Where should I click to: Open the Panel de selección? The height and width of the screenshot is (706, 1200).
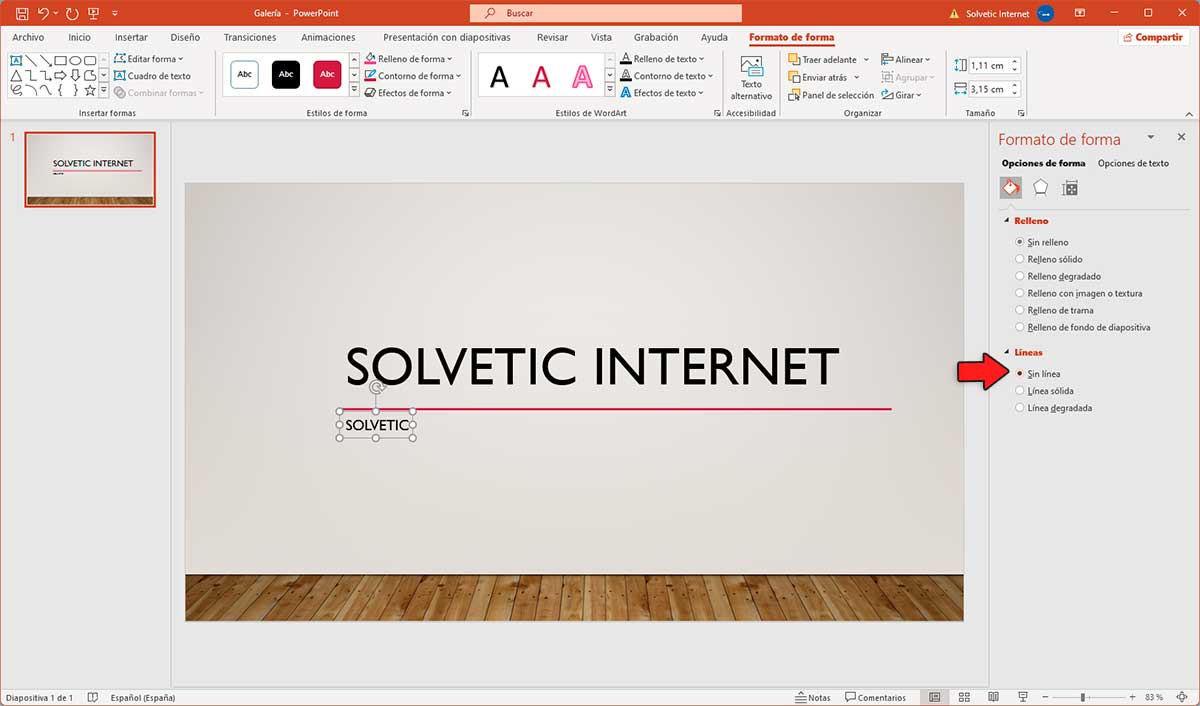click(831, 95)
